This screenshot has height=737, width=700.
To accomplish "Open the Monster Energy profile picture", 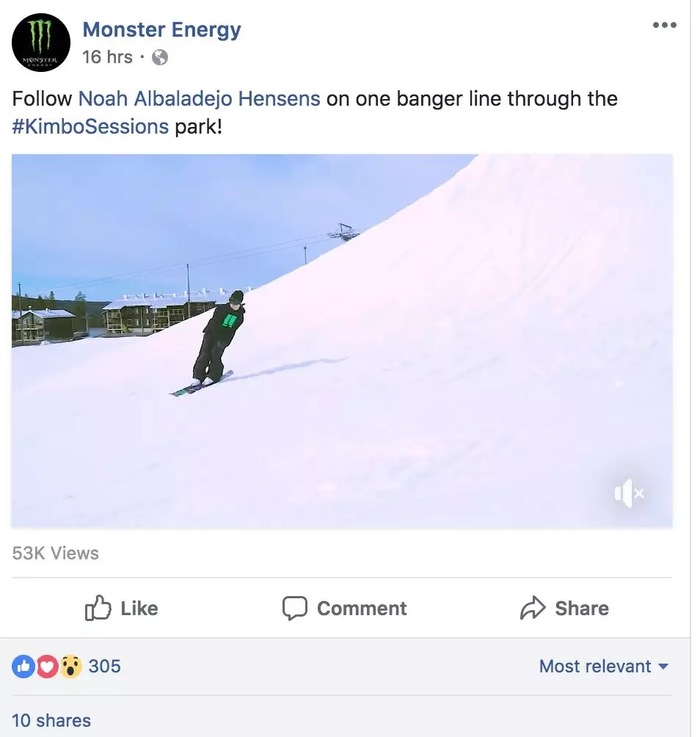I will point(41,42).
